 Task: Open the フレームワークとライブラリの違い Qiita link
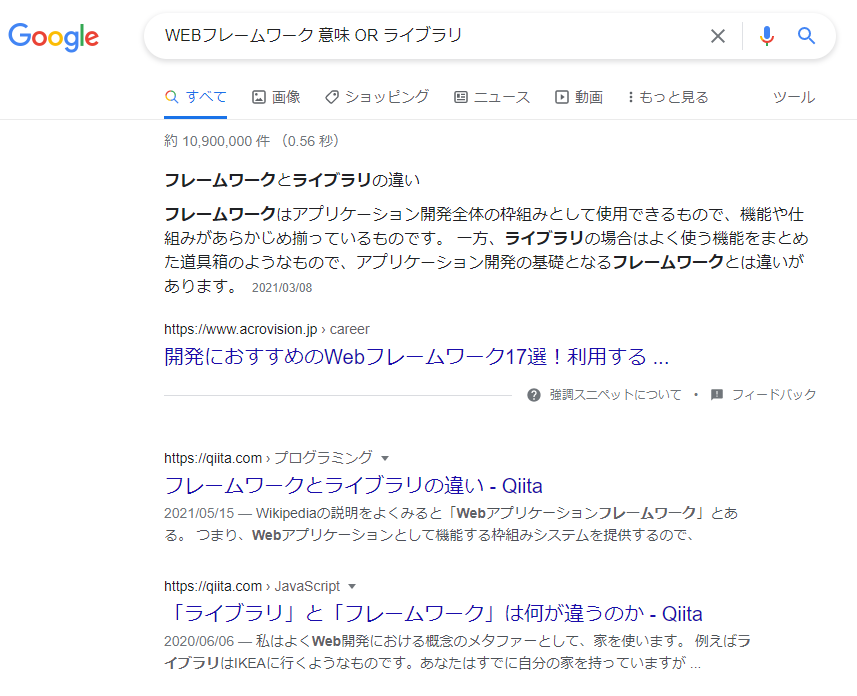353,485
